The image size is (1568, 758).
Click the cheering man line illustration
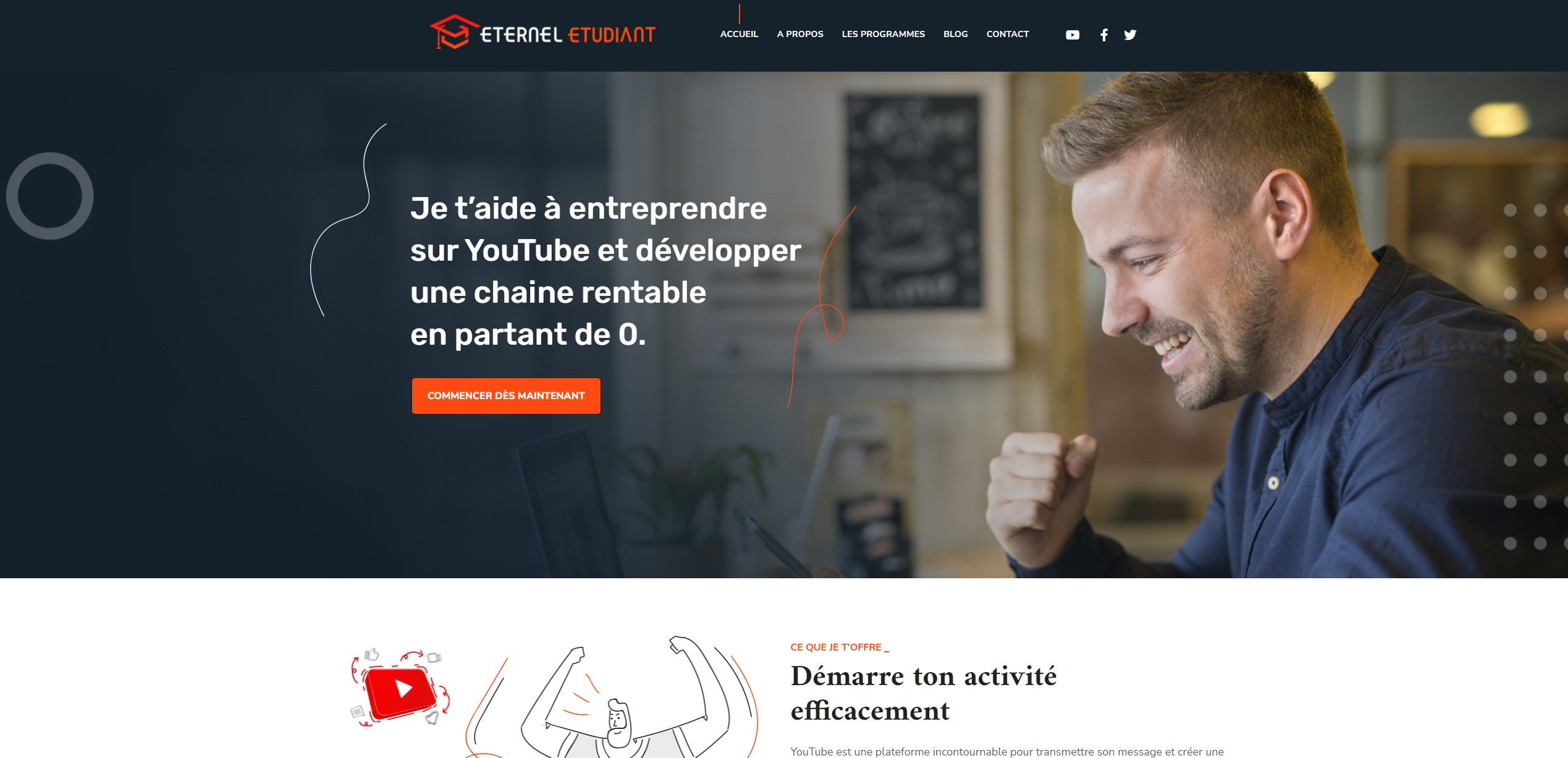pos(624,698)
